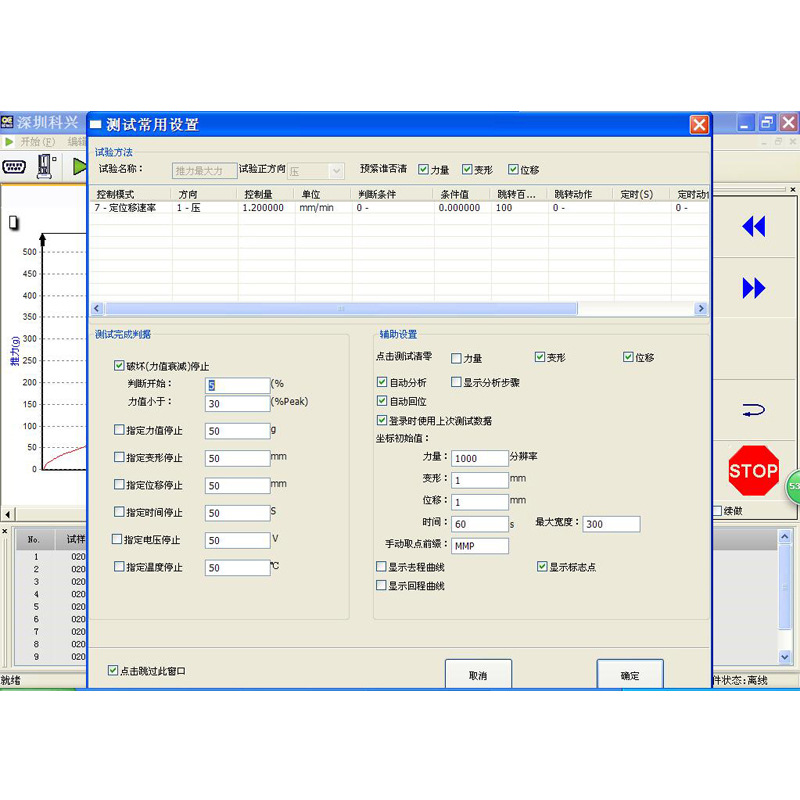Uncheck 自动分析 checkbox
800x800 pixels.
point(382,382)
